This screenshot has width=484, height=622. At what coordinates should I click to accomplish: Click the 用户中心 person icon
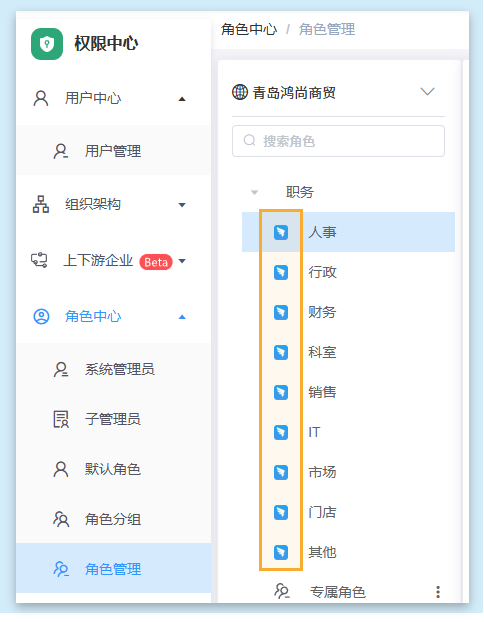[41, 98]
